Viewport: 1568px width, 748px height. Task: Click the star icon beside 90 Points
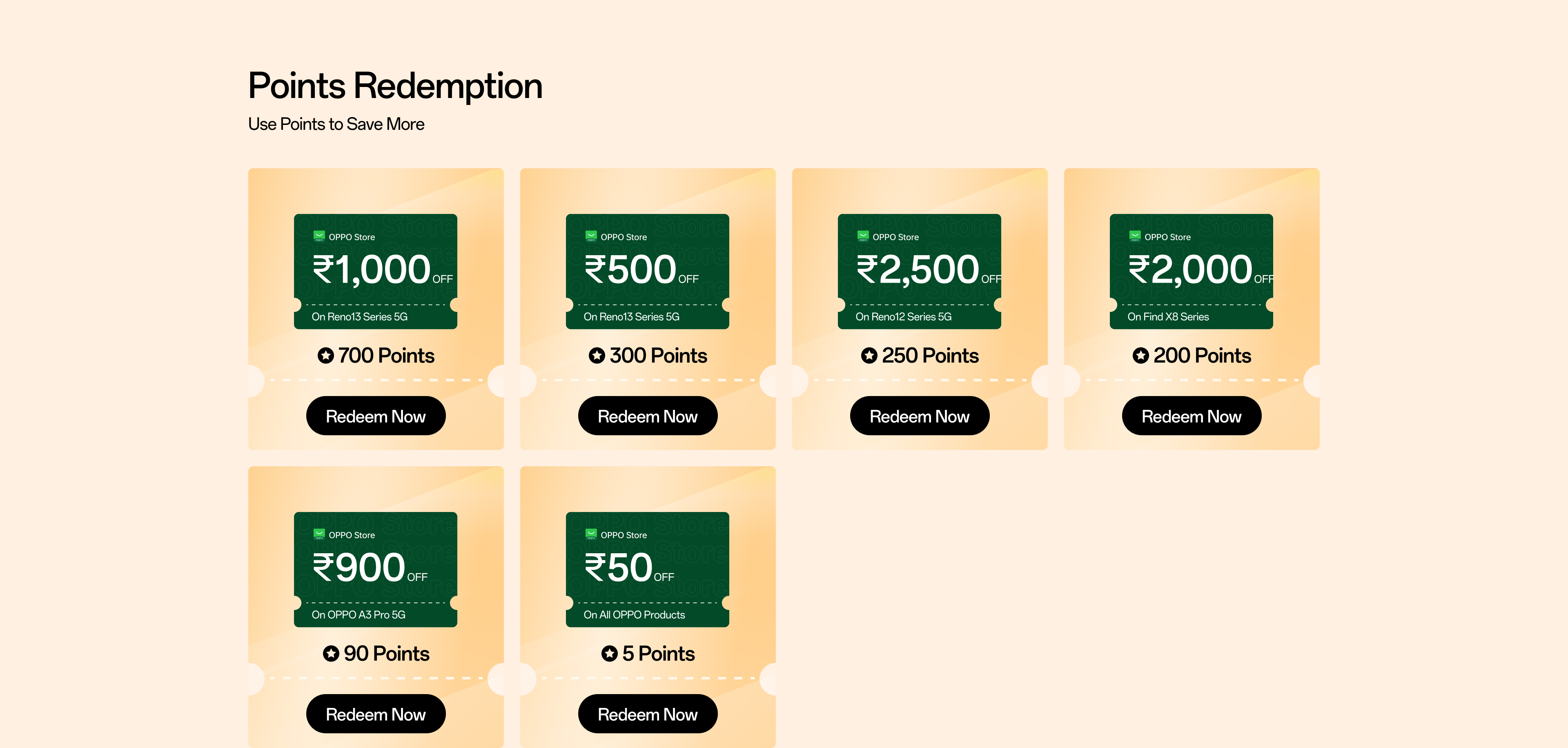click(x=330, y=654)
